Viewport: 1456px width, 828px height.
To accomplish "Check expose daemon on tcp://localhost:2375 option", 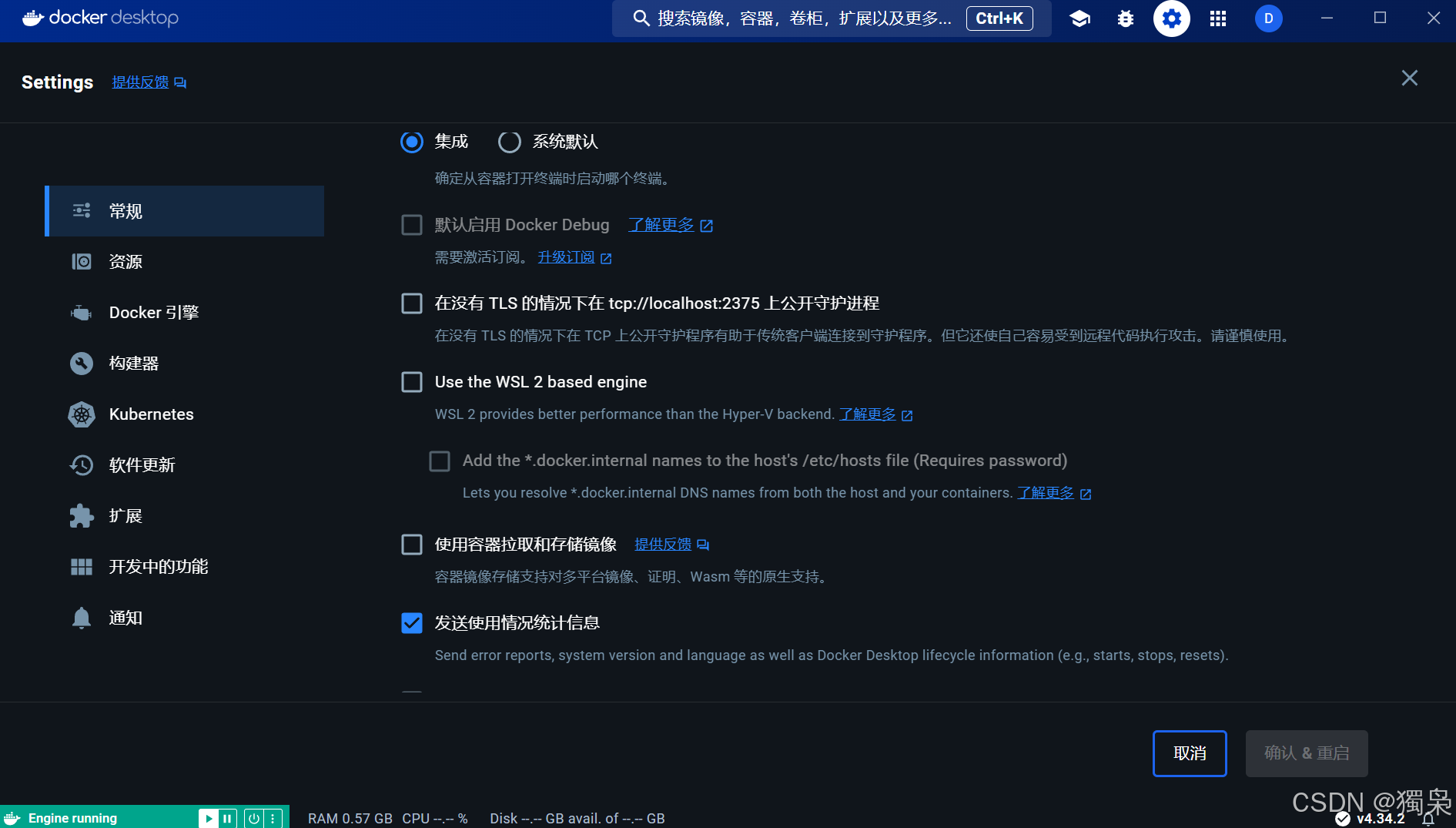I will [x=412, y=303].
